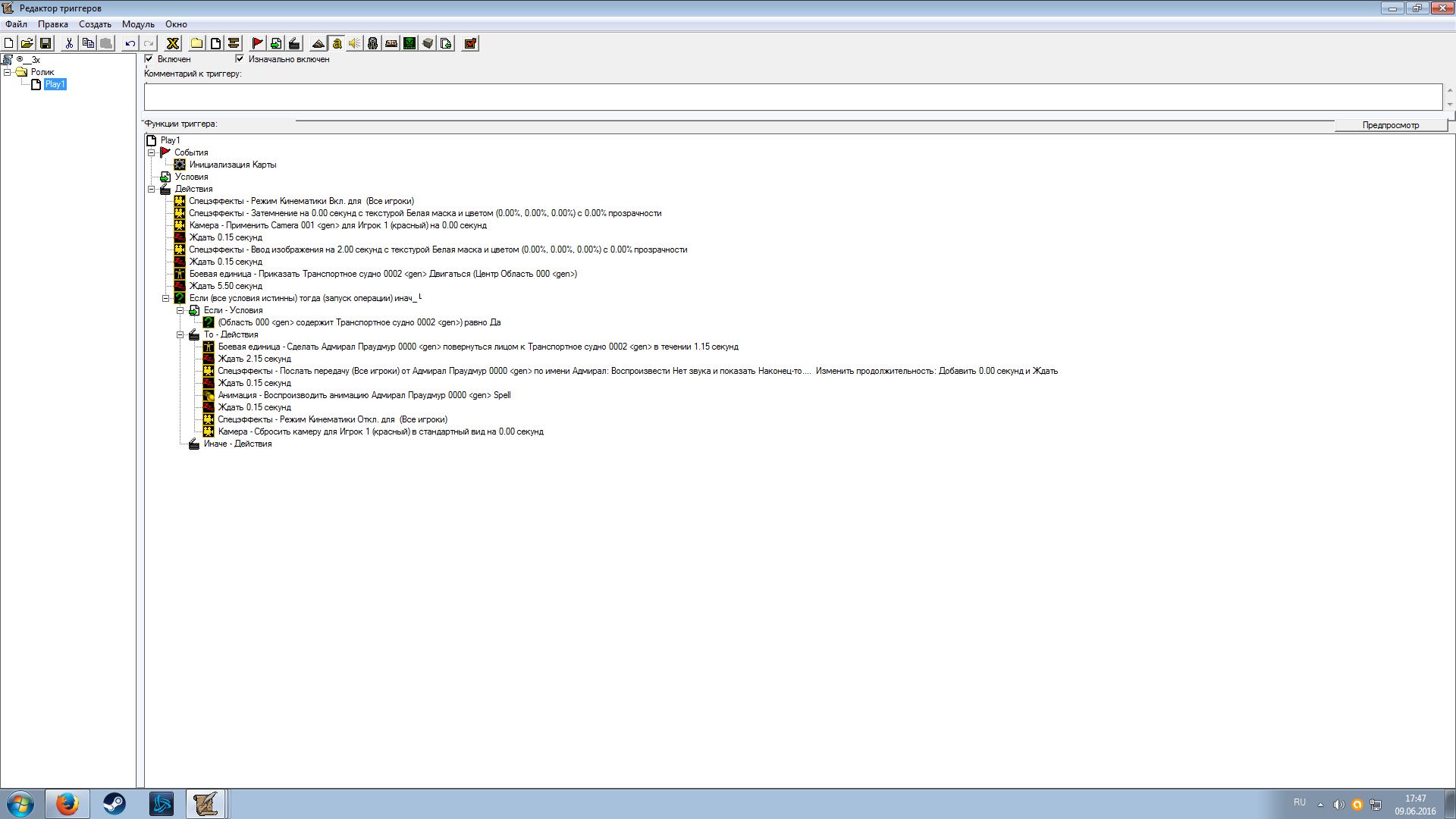The image size is (1456, 819).
Task: Click the New Action clapperboard toolbar icon
Action: tap(294, 43)
